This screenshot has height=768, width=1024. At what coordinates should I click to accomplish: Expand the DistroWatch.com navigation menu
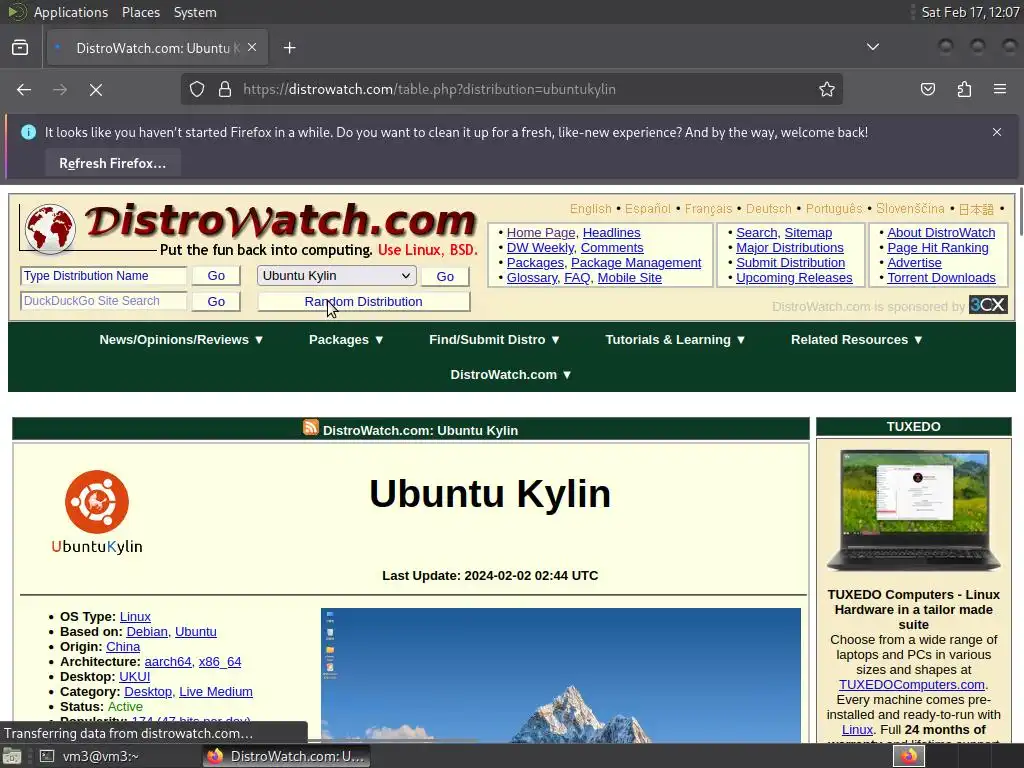511,375
